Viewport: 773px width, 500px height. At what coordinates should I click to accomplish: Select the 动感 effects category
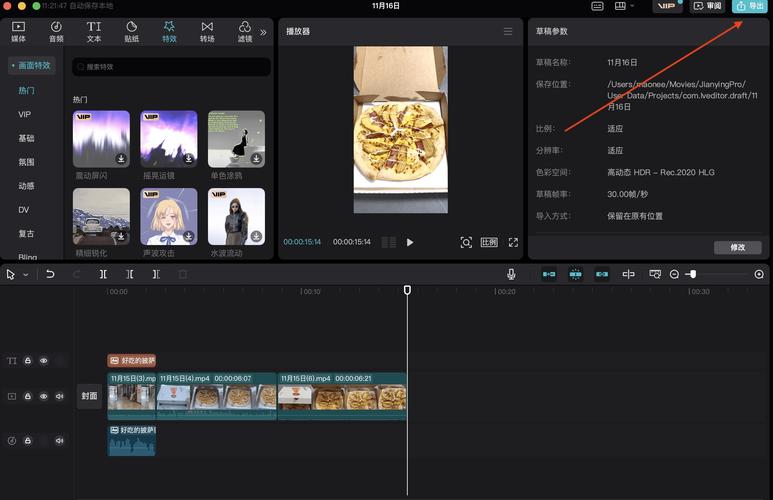click(26, 186)
